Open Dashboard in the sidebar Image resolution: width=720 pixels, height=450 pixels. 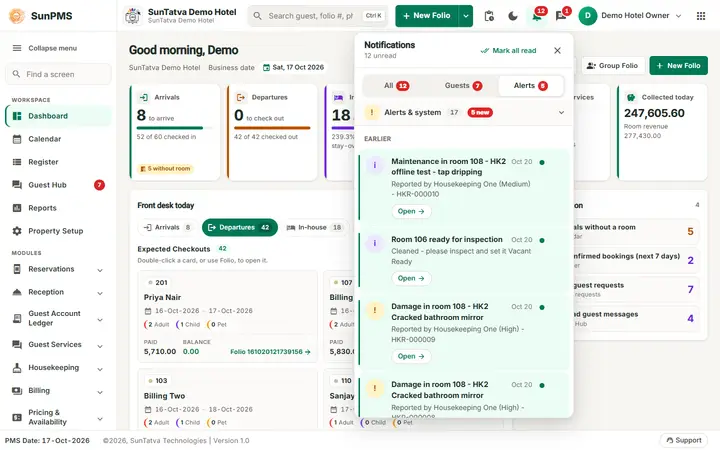tap(58, 116)
